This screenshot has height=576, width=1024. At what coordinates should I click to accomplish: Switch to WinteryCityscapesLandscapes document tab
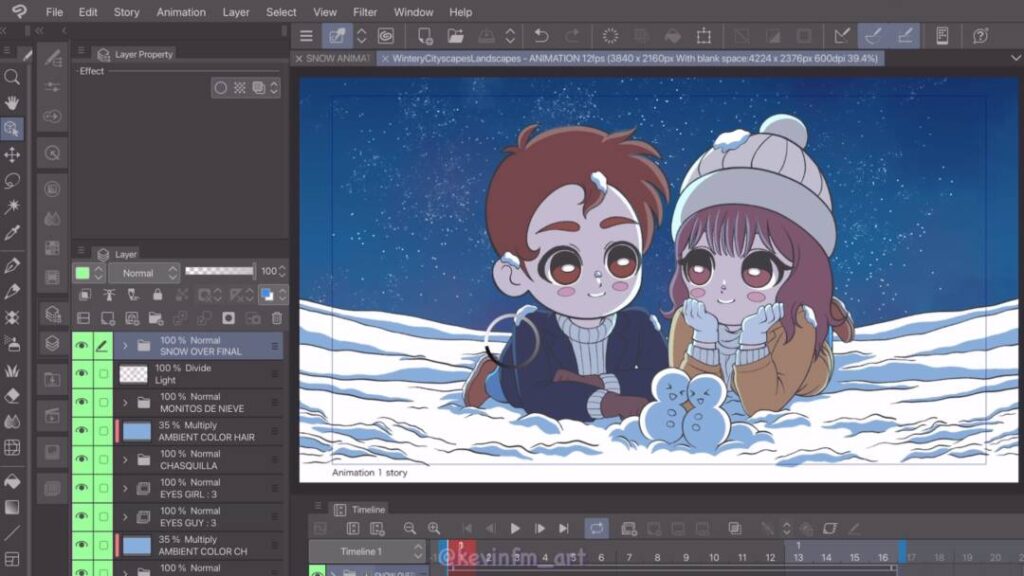point(630,59)
